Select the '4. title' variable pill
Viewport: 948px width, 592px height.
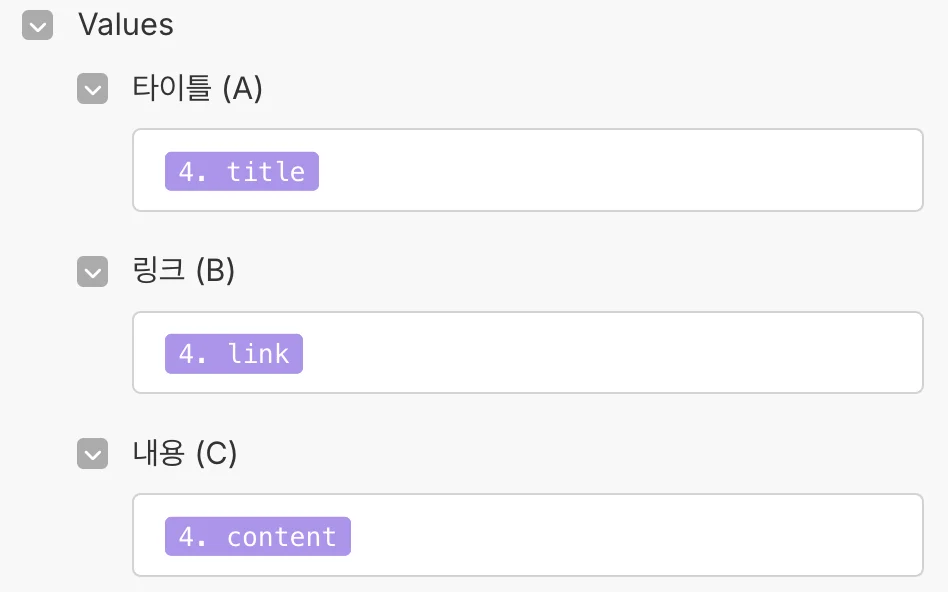click(241, 171)
